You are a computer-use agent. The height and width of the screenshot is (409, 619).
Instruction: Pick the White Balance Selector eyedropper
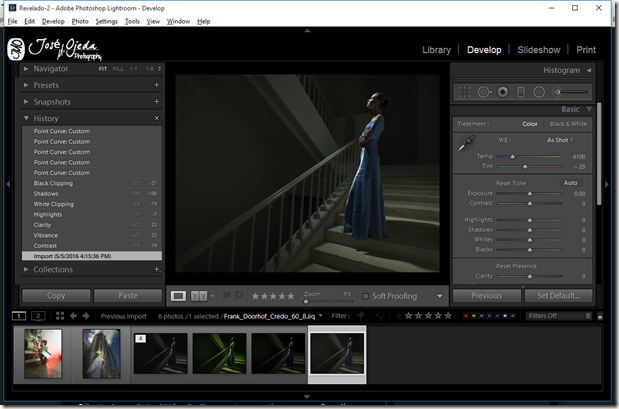point(466,143)
